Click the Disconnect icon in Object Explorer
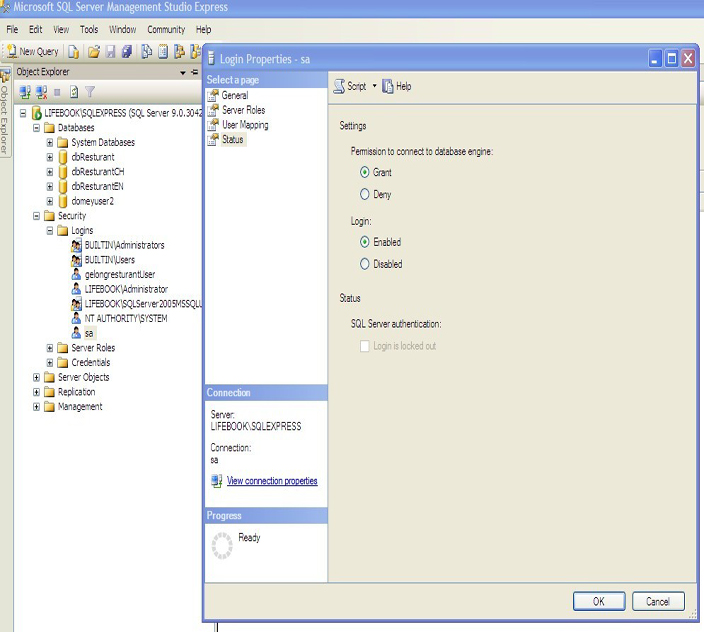This screenshot has height=632, width=704. pyautogui.click(x=41, y=91)
